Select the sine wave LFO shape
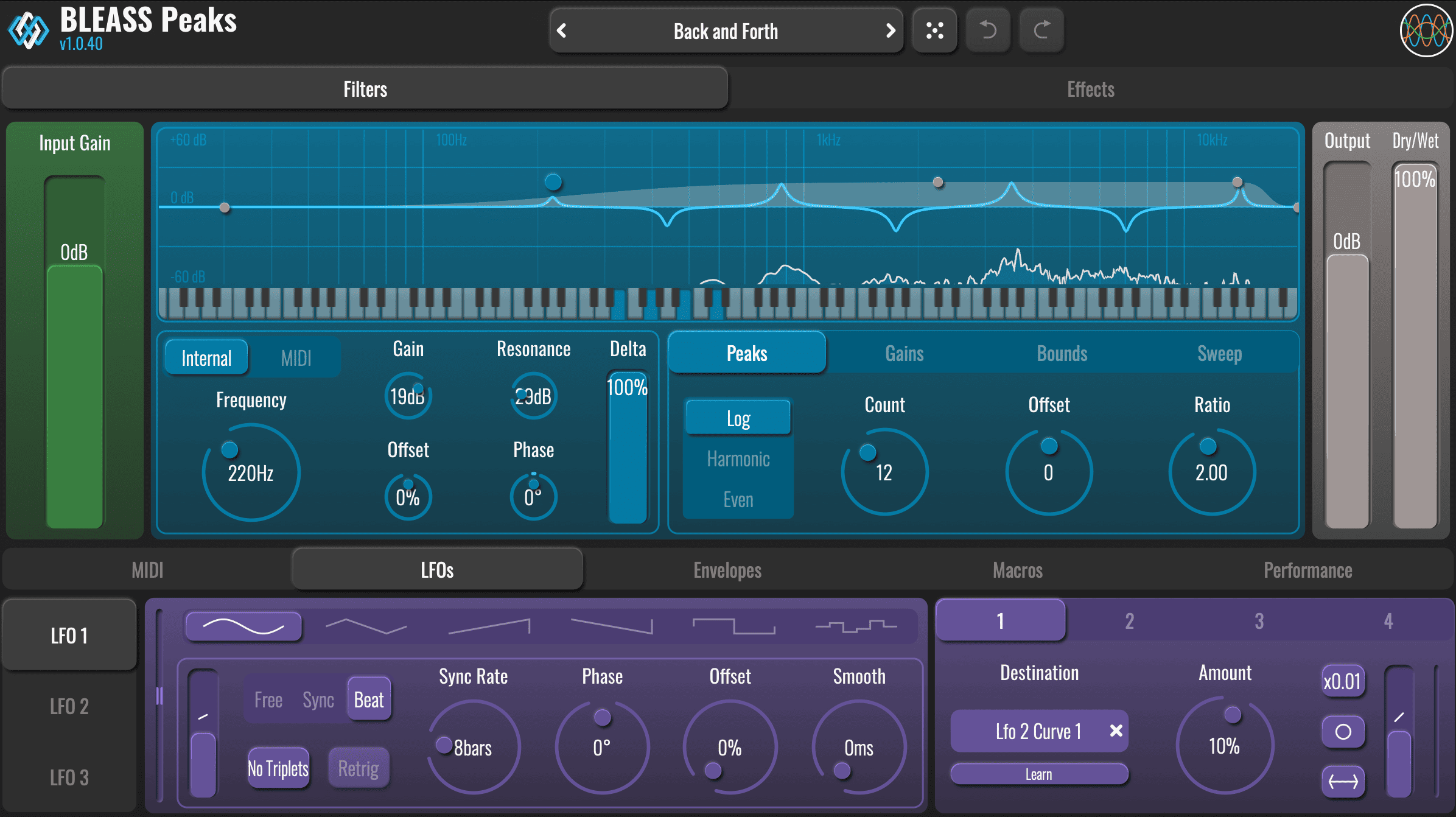 click(x=243, y=626)
